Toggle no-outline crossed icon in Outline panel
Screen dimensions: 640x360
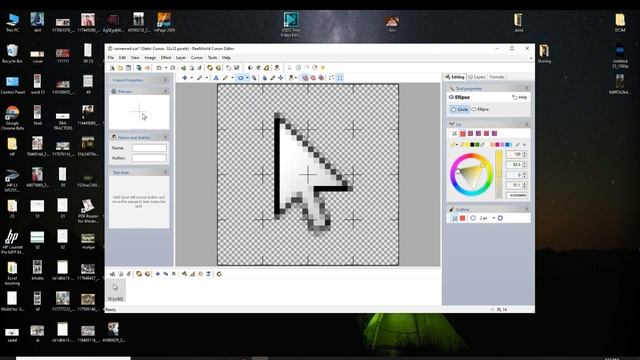pyautogui.click(x=454, y=218)
